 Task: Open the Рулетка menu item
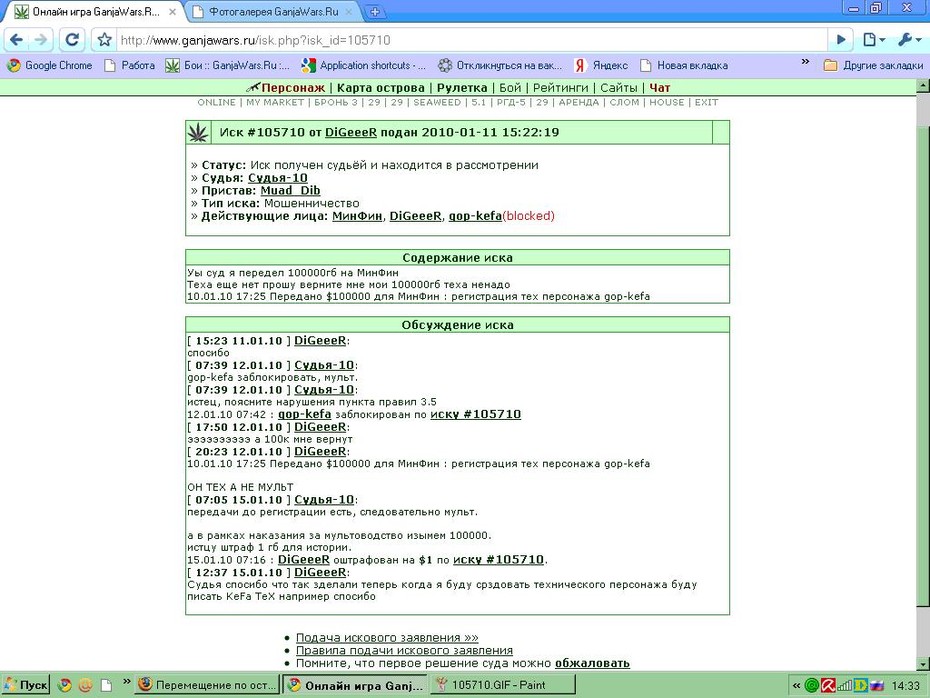click(x=462, y=88)
